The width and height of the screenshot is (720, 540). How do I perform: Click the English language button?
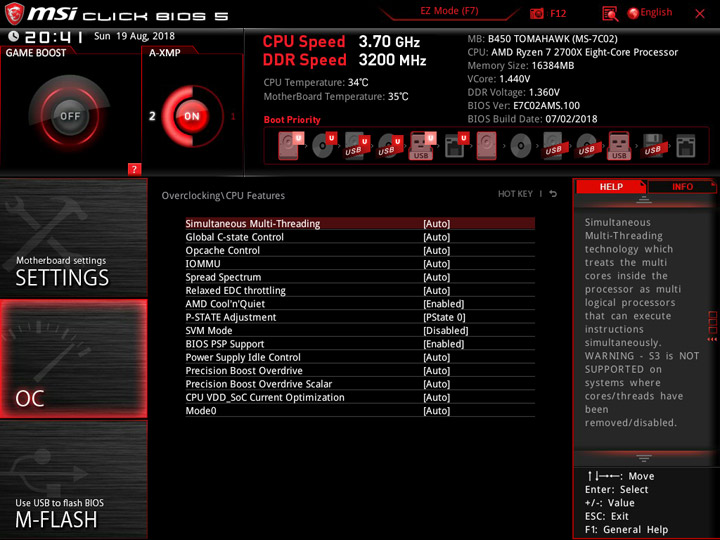coord(656,12)
